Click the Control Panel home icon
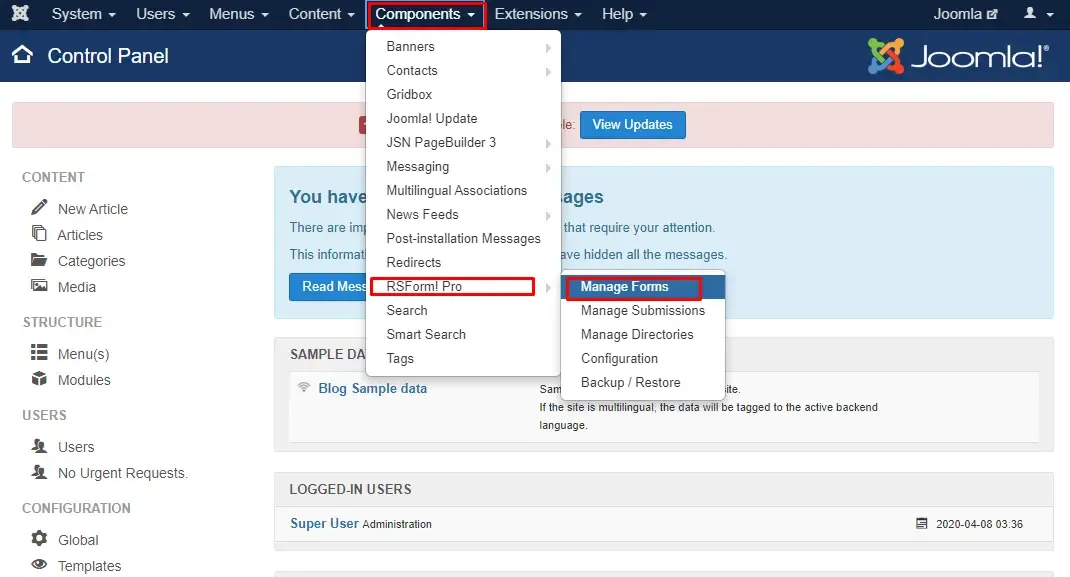This screenshot has height=577, width=1070. coord(23,55)
